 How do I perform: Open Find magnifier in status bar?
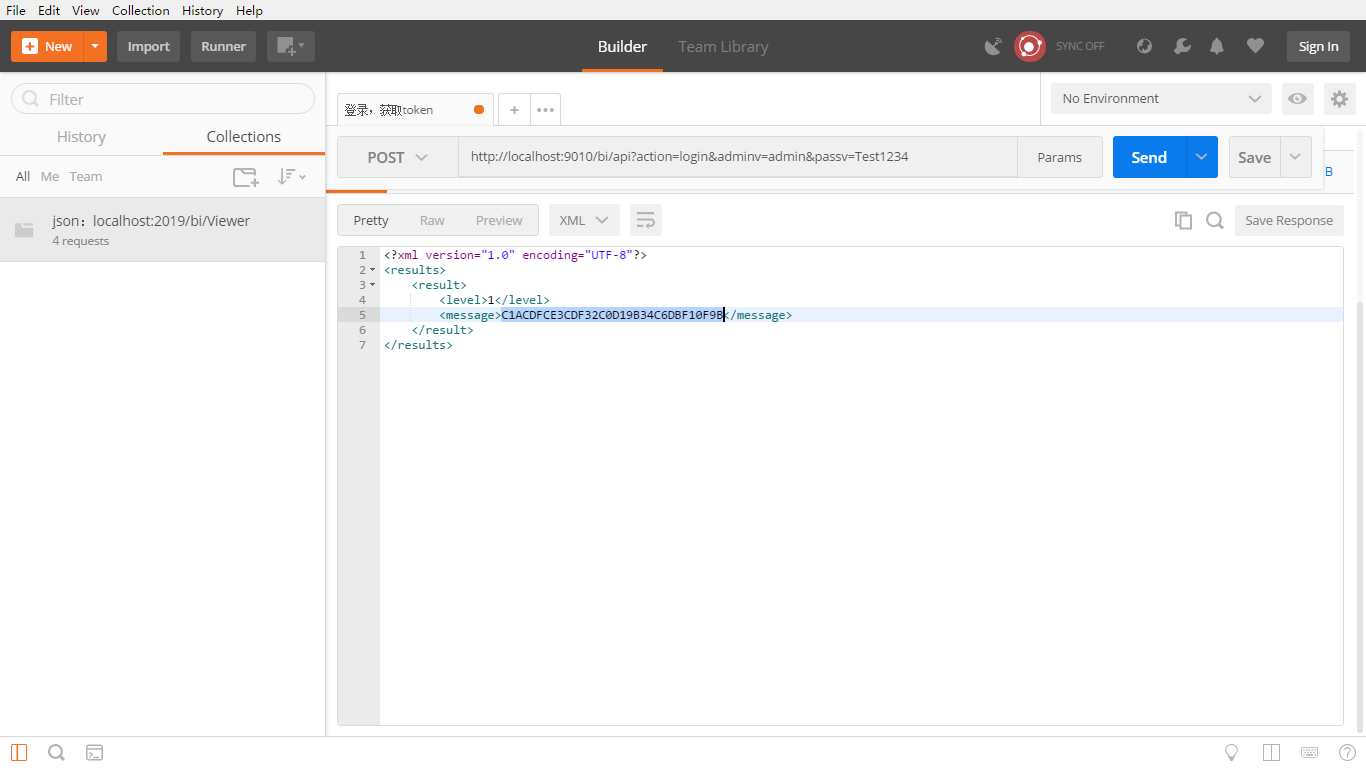click(x=56, y=752)
